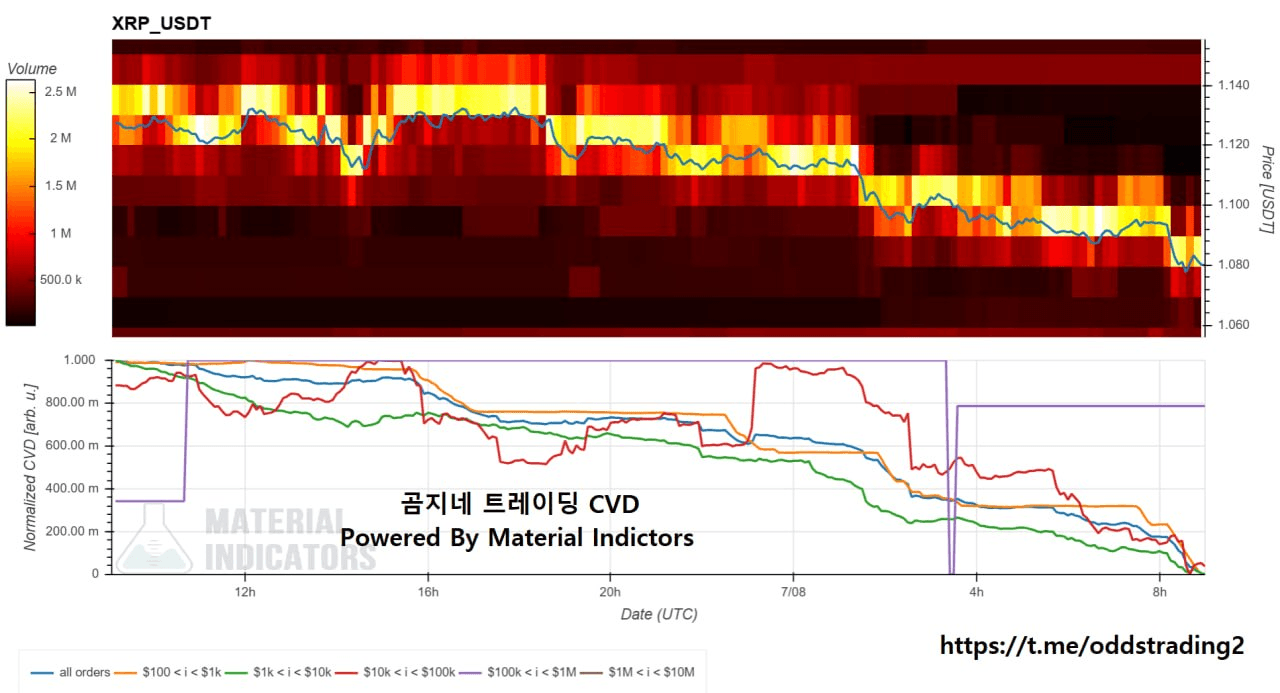Click the 2.5 M volume scale label
Viewport: 1280px width, 693px height.
point(59,91)
